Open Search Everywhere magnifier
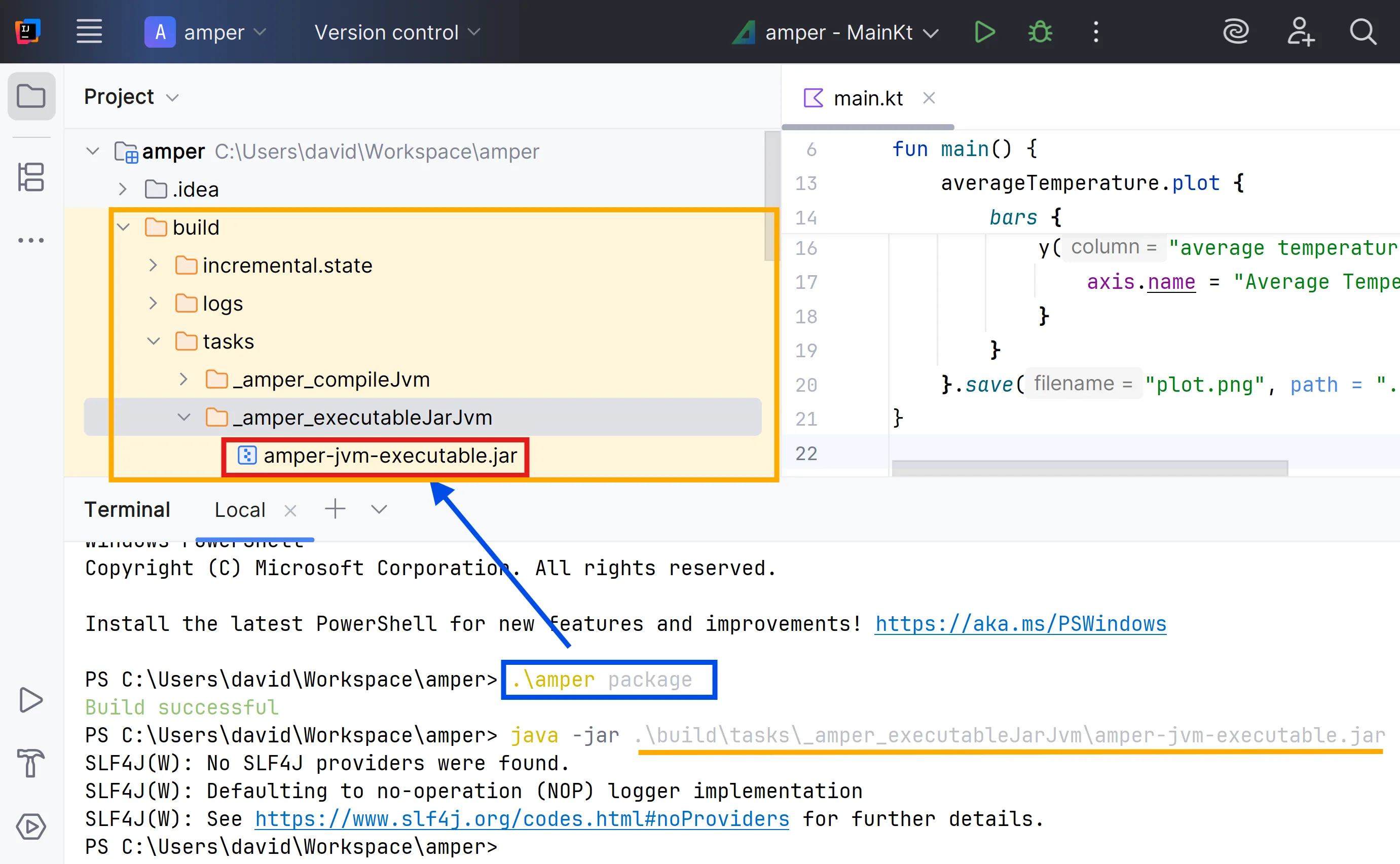Image resolution: width=1400 pixels, height=864 pixels. point(1363,32)
